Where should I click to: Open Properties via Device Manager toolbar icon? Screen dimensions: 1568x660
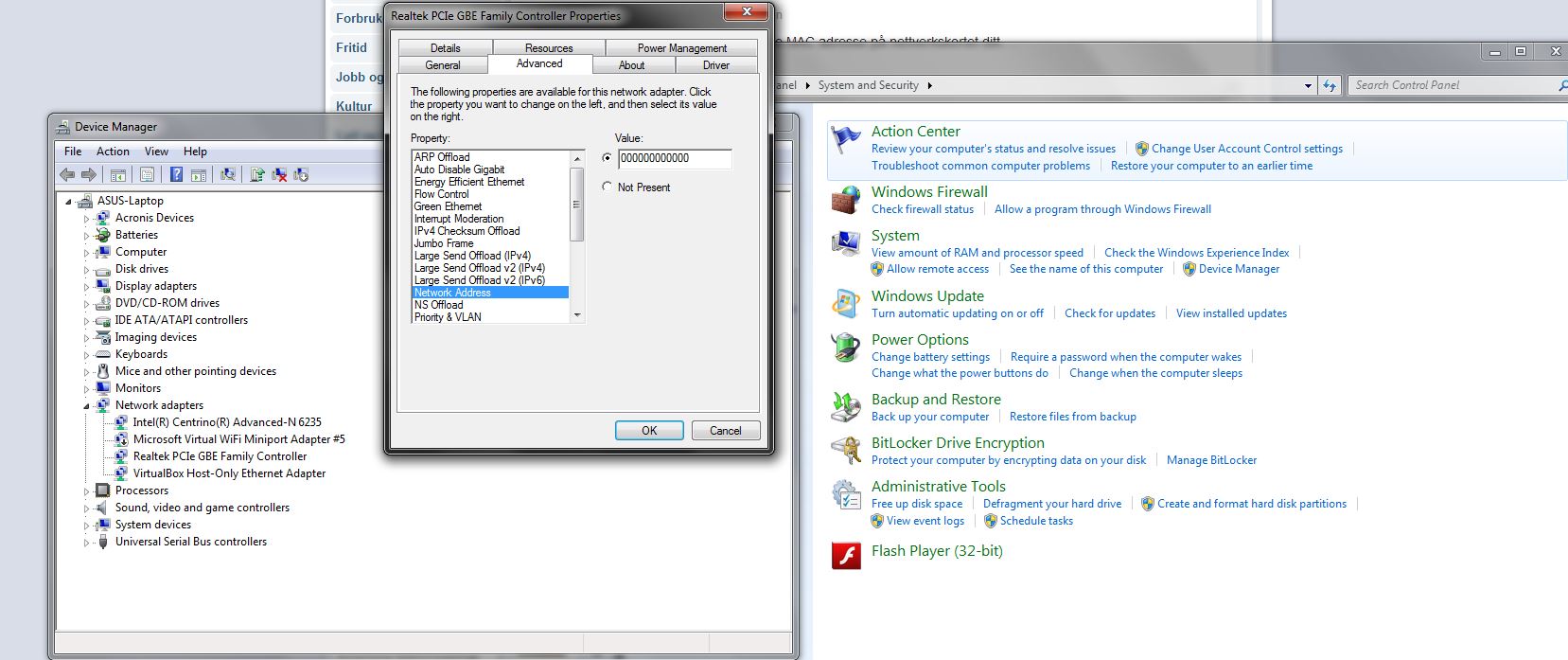click(x=147, y=174)
